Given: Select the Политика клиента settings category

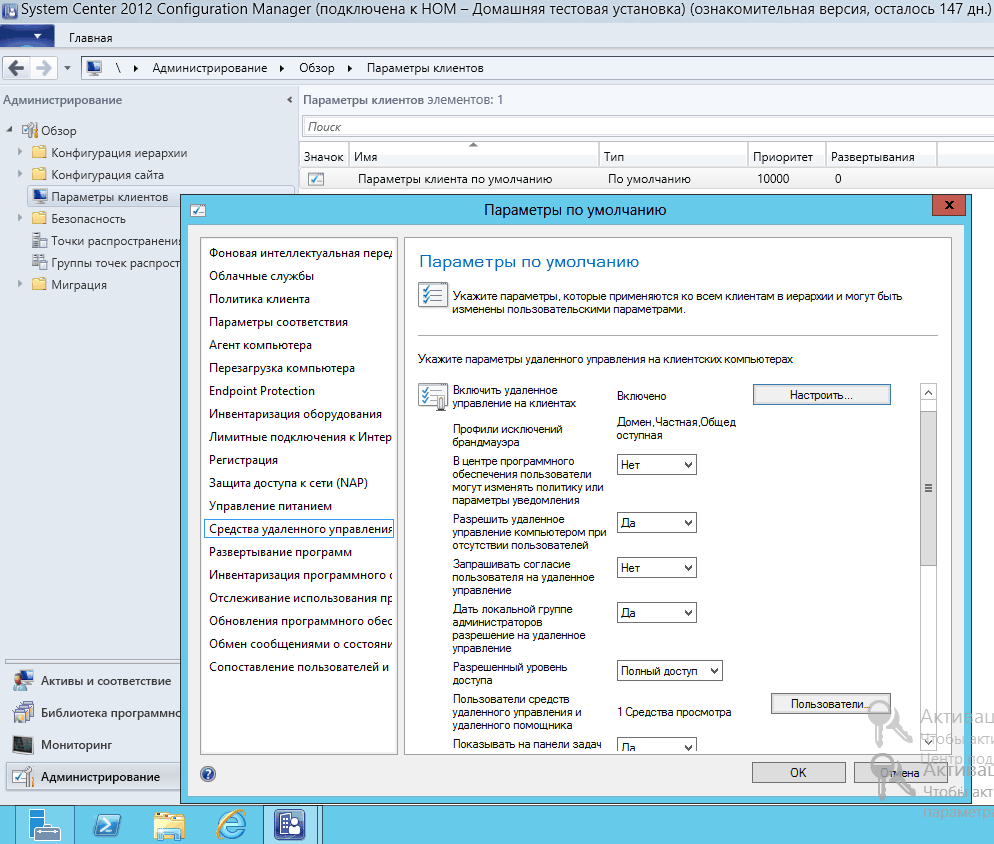Looking at the screenshot, I should (x=299, y=299).
